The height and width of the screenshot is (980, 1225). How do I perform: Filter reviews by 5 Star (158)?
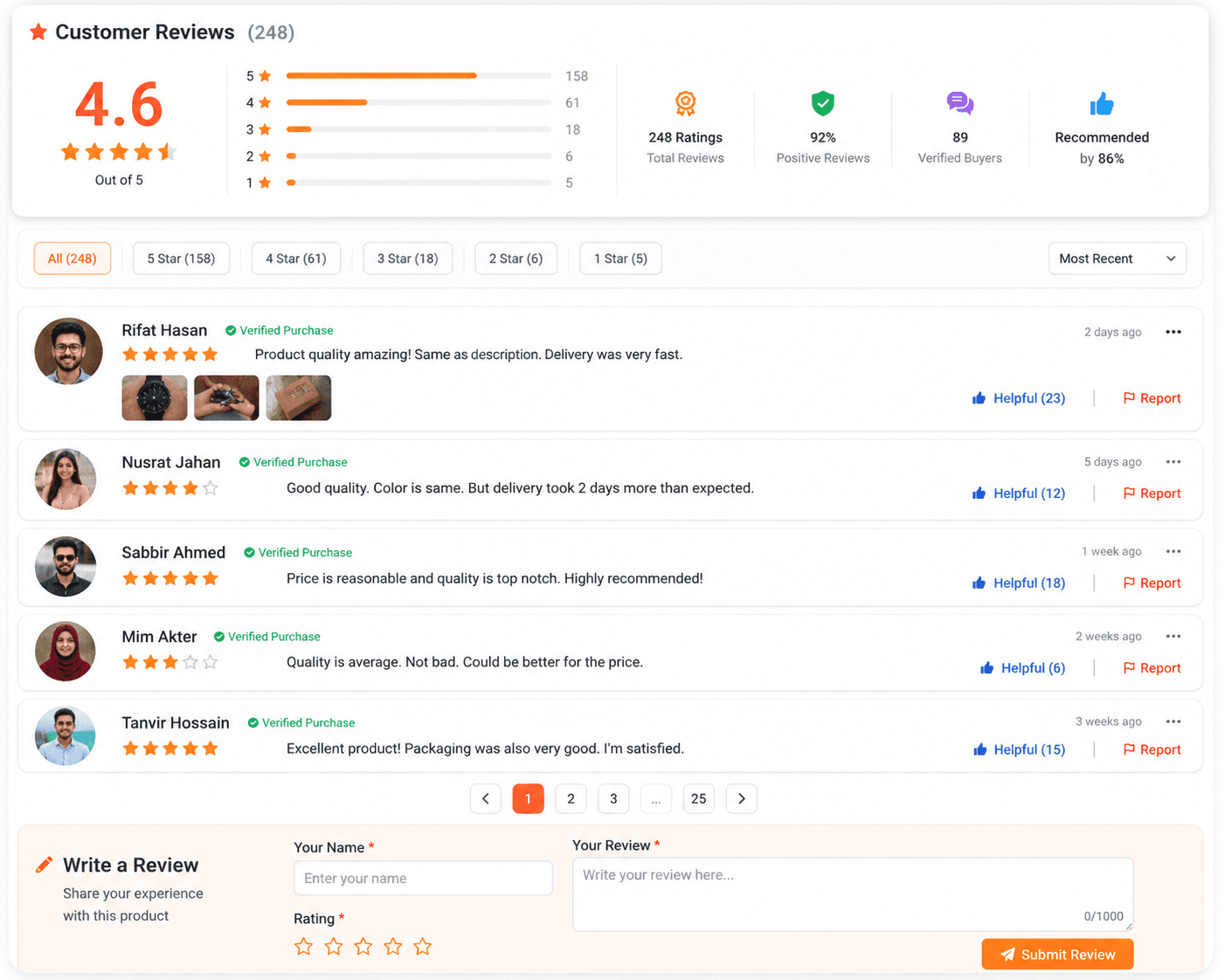[181, 259]
